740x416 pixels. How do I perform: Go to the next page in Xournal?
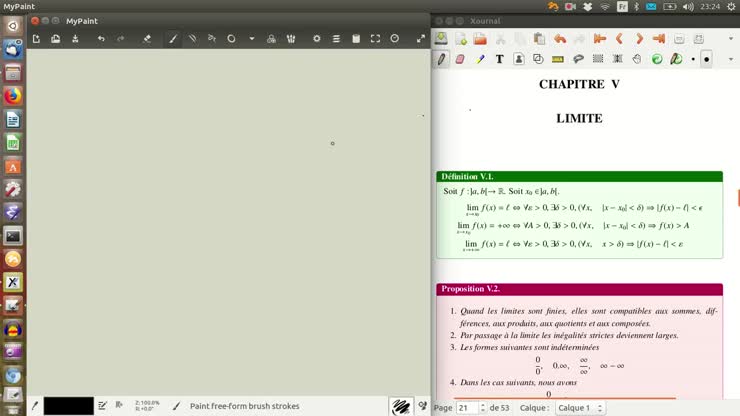pyautogui.click(x=639, y=39)
